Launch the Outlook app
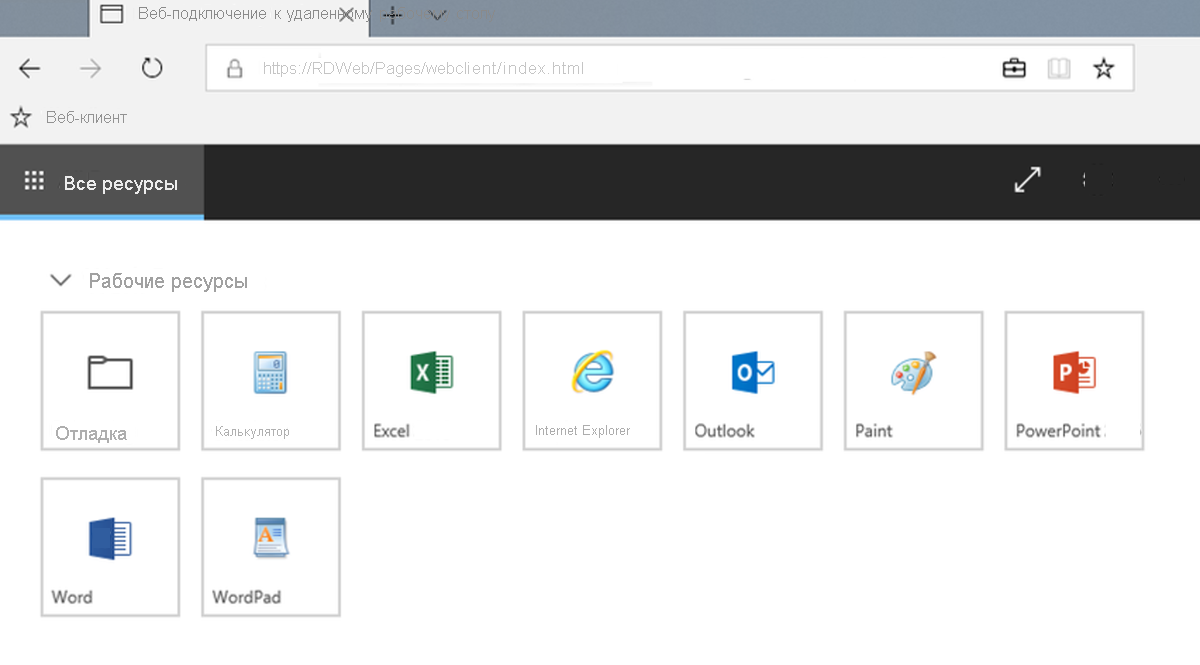This screenshot has height=665, width=1200. coord(753,381)
